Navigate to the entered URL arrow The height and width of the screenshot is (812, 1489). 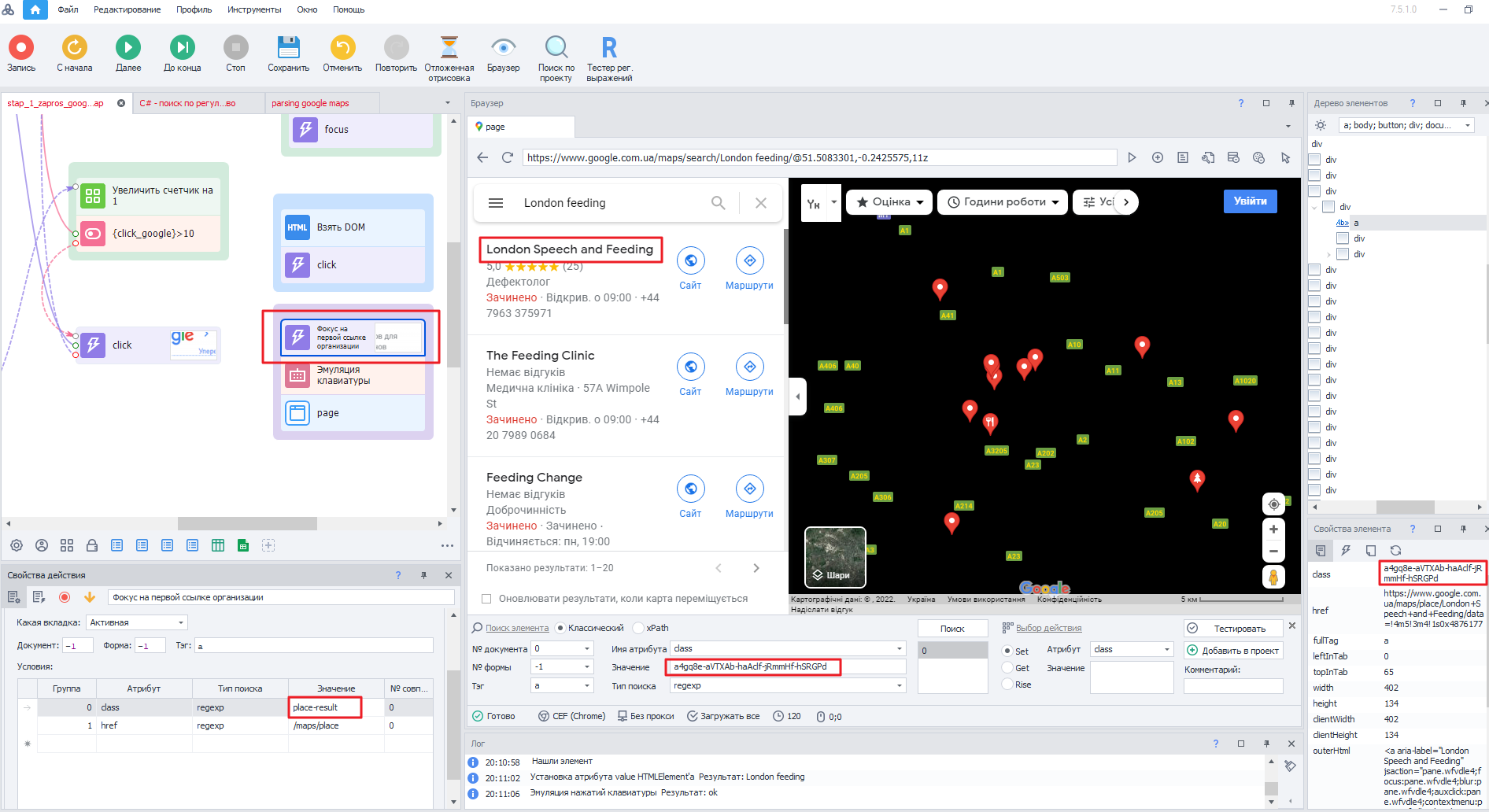pos(1132,157)
